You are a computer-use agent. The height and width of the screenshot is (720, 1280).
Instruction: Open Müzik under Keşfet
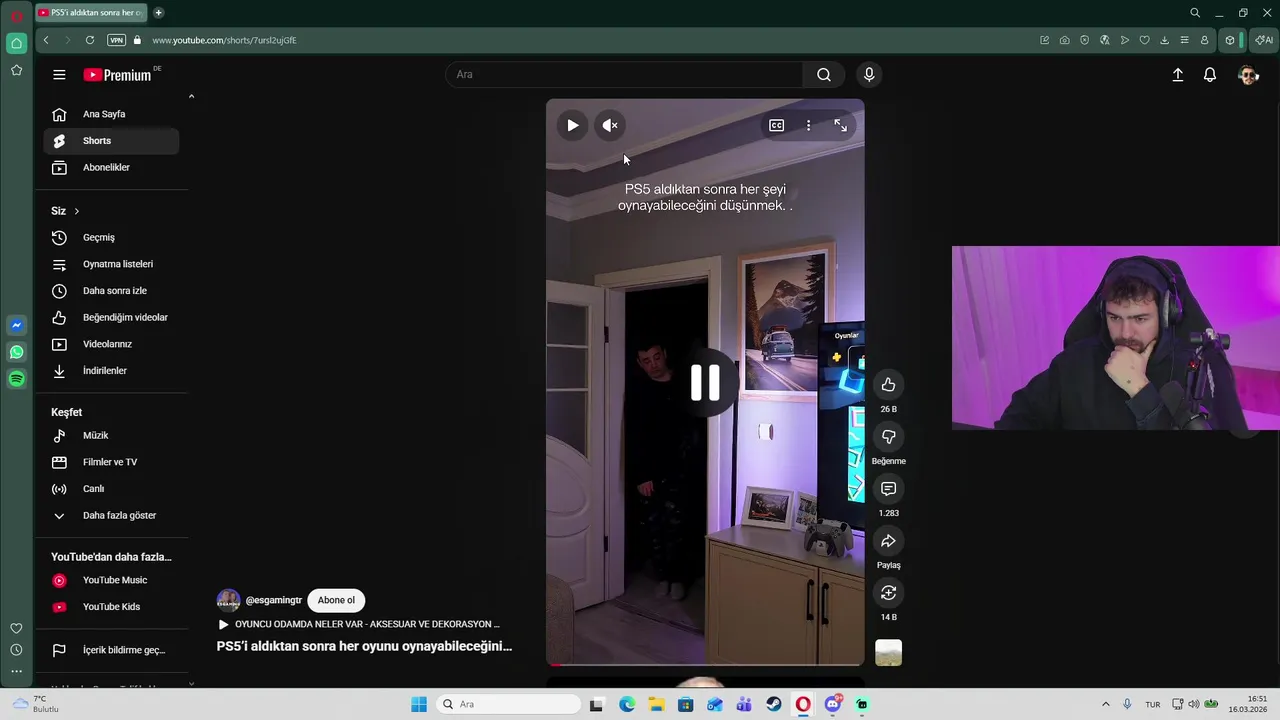click(x=112, y=435)
